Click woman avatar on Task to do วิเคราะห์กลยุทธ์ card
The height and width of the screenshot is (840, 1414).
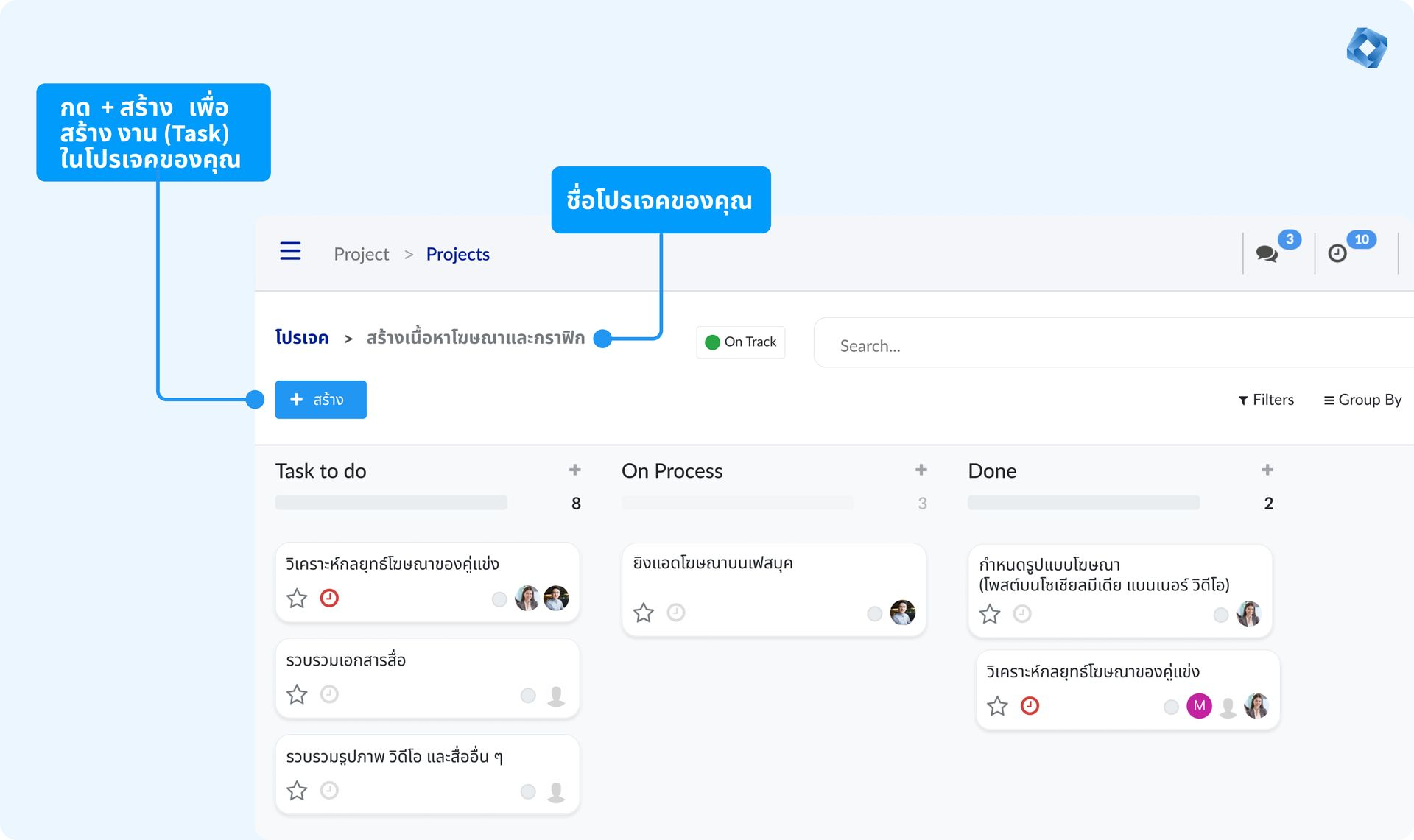point(527,598)
